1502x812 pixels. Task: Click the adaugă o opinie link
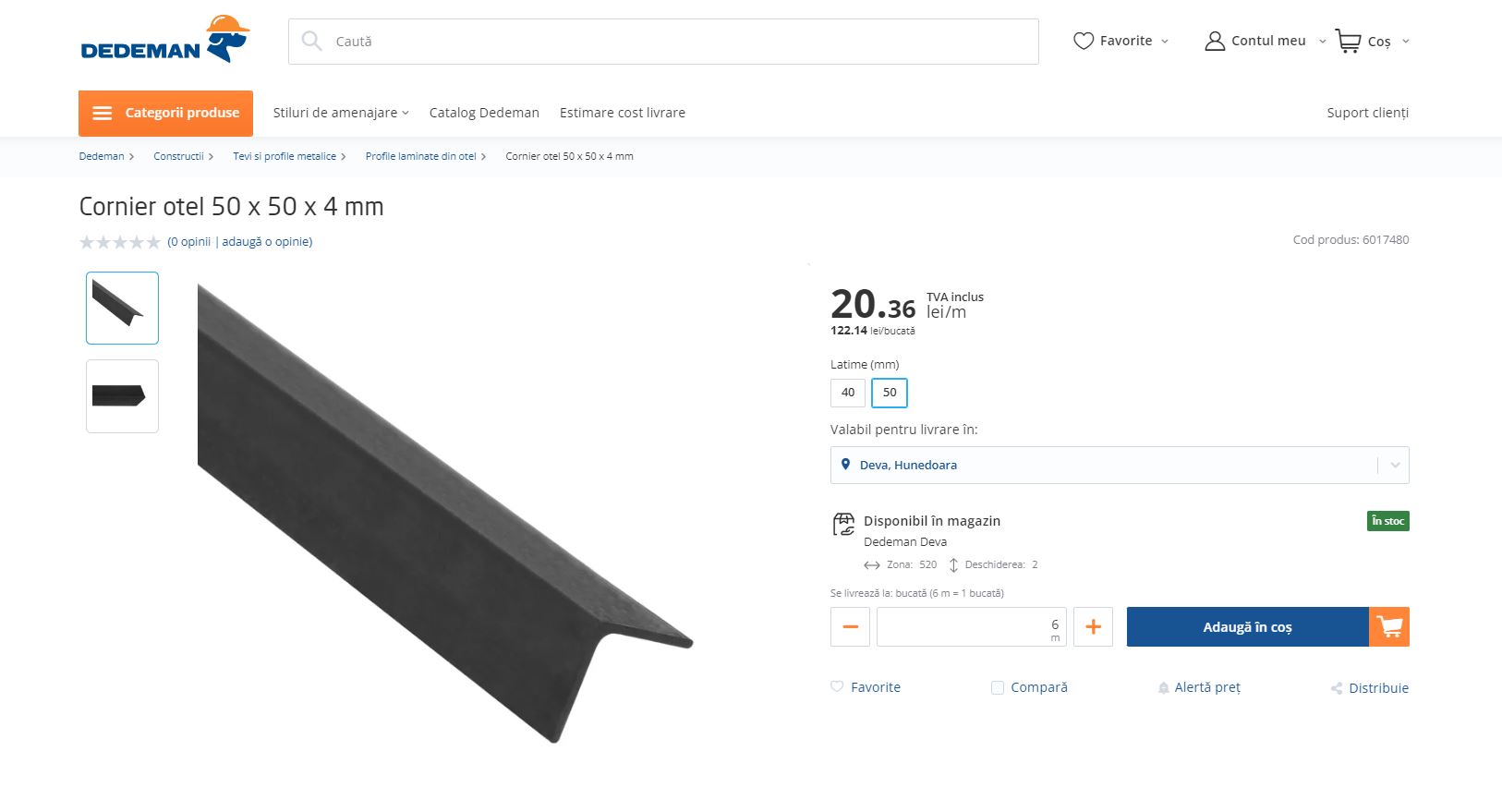[267, 241]
